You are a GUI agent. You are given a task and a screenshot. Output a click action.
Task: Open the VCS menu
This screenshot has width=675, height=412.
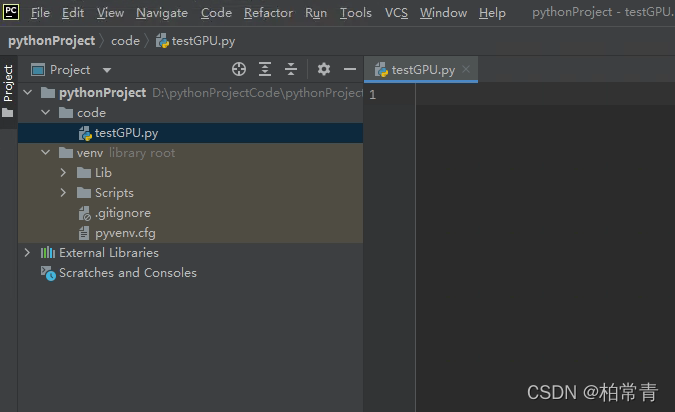coord(396,13)
